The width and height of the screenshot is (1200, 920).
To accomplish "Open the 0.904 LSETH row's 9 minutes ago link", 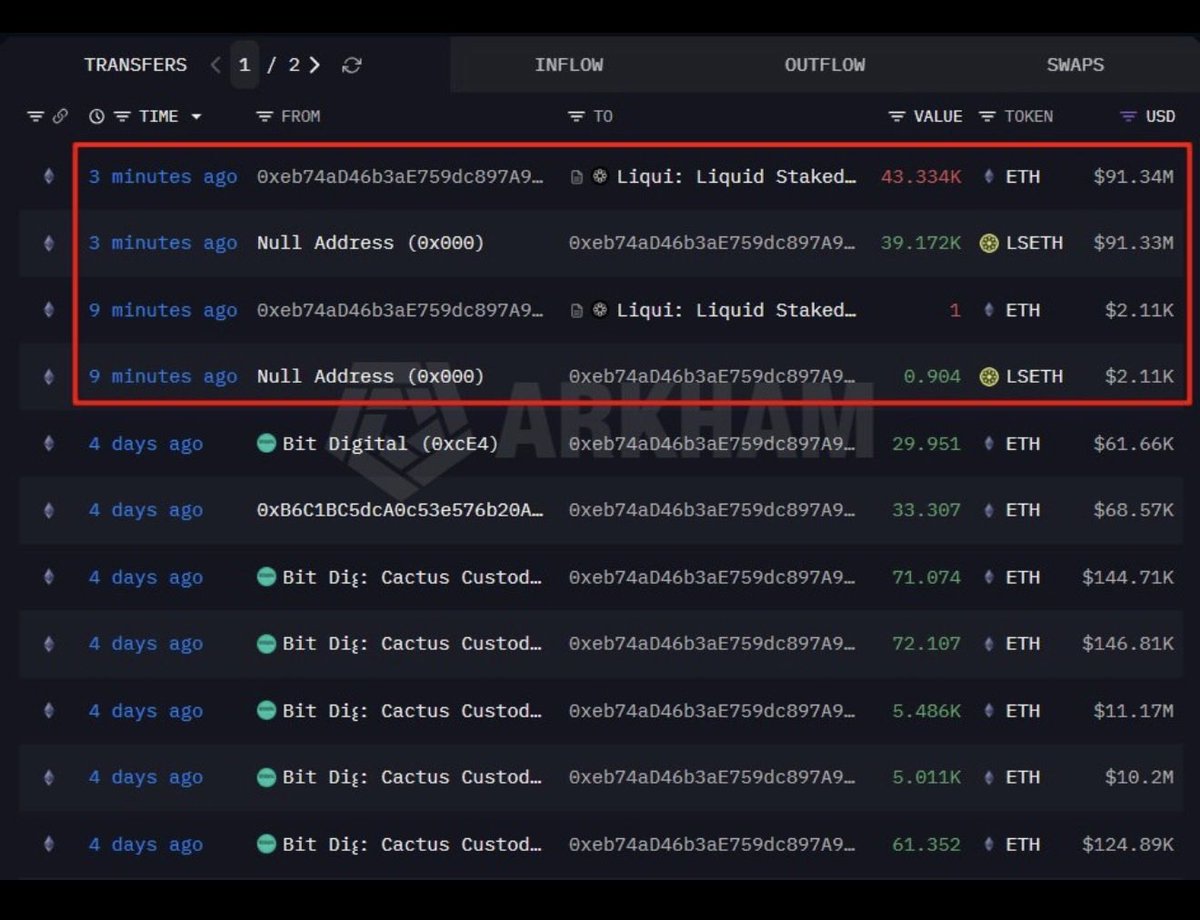I will tap(163, 377).
